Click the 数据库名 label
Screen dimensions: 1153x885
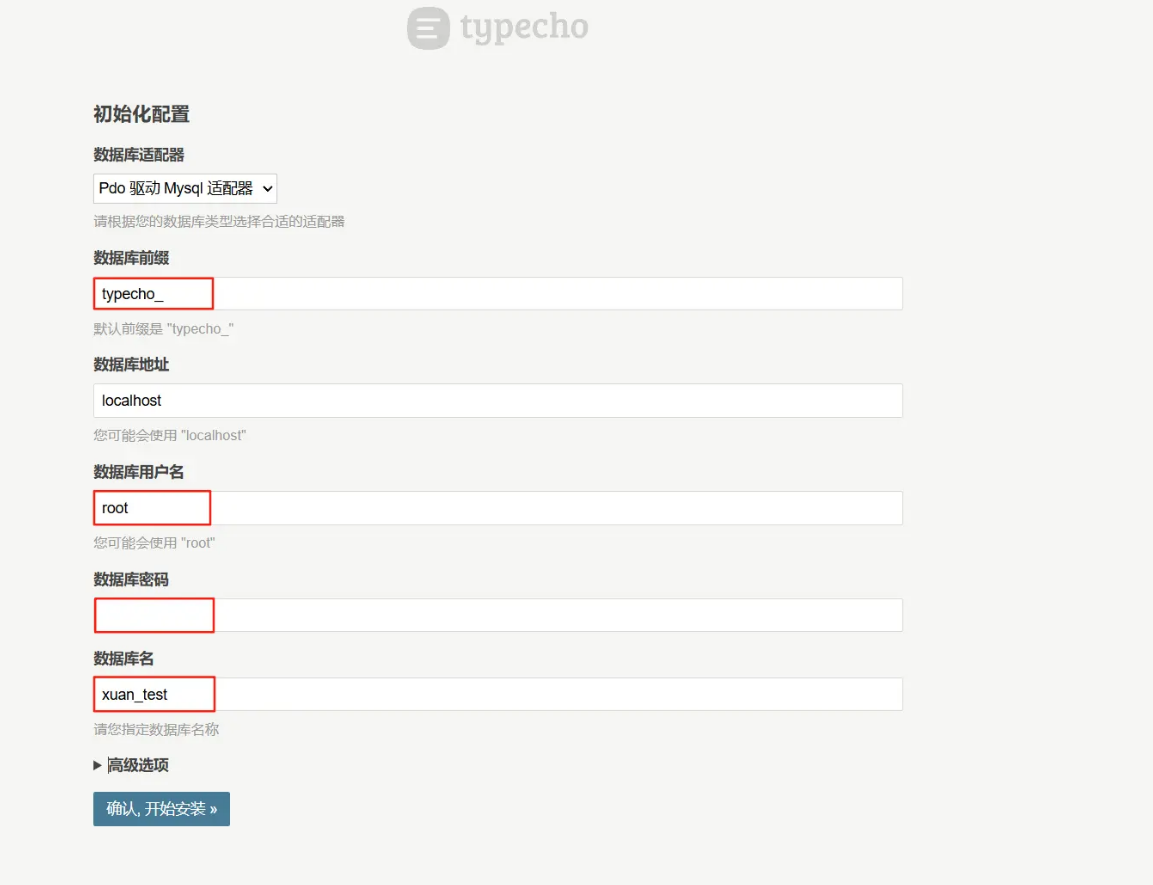pyautogui.click(x=123, y=658)
